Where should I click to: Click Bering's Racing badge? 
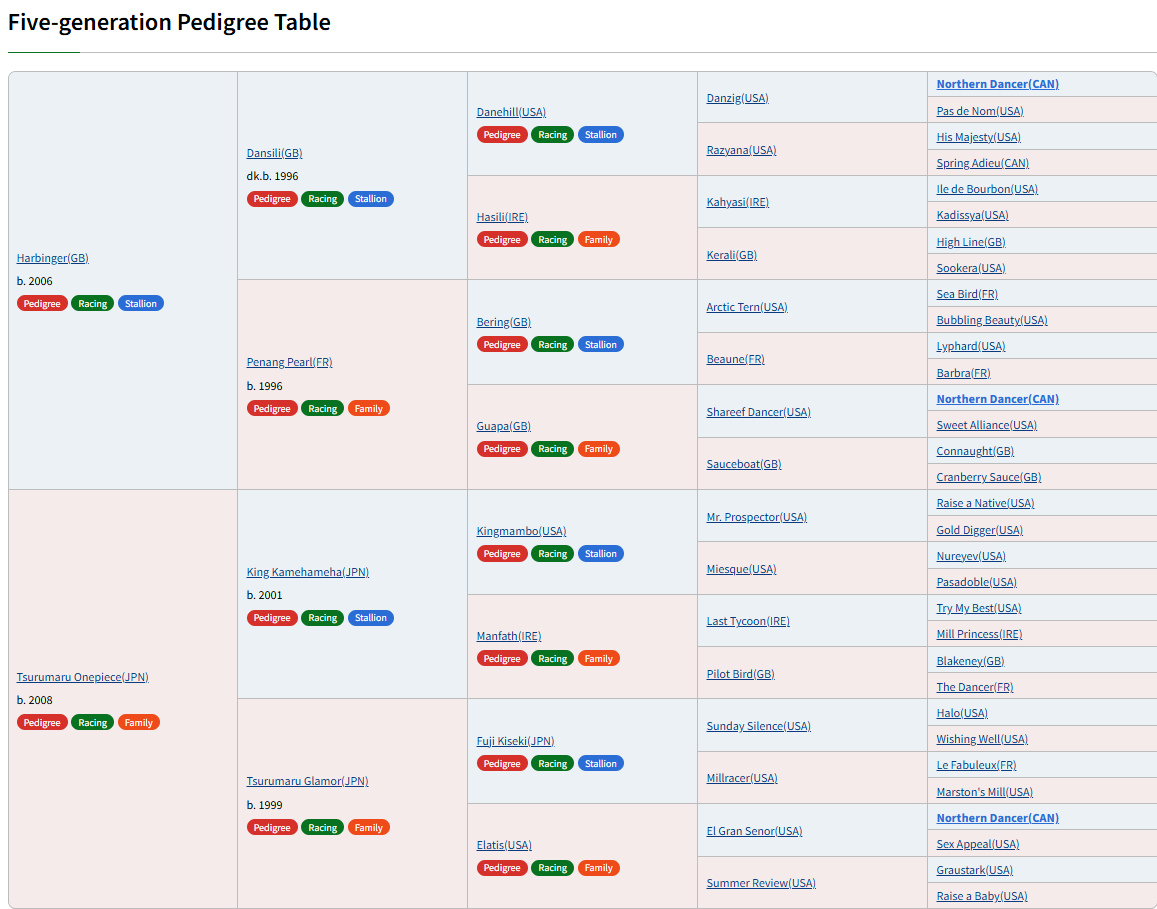[553, 345]
